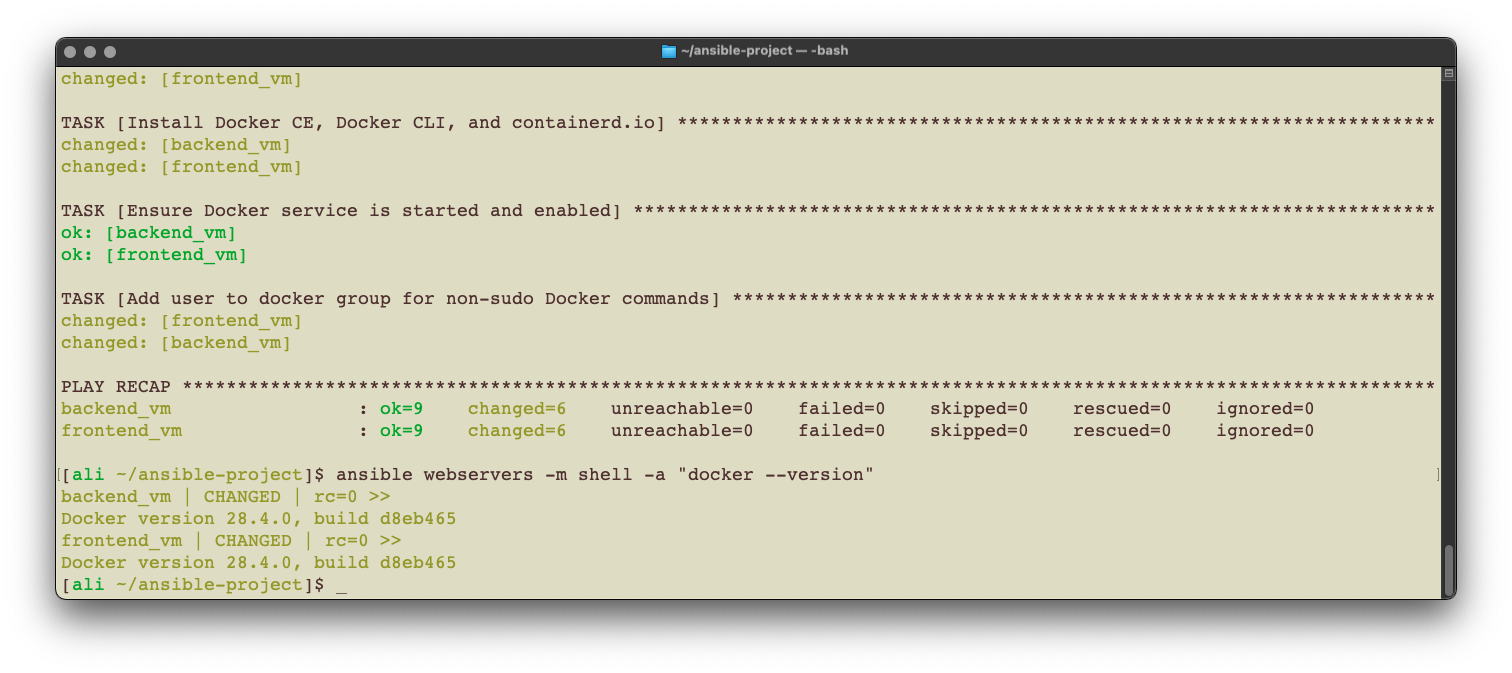The height and width of the screenshot is (673, 1512).
Task: Click the window zoom button in title bar
Action: pos(110,52)
